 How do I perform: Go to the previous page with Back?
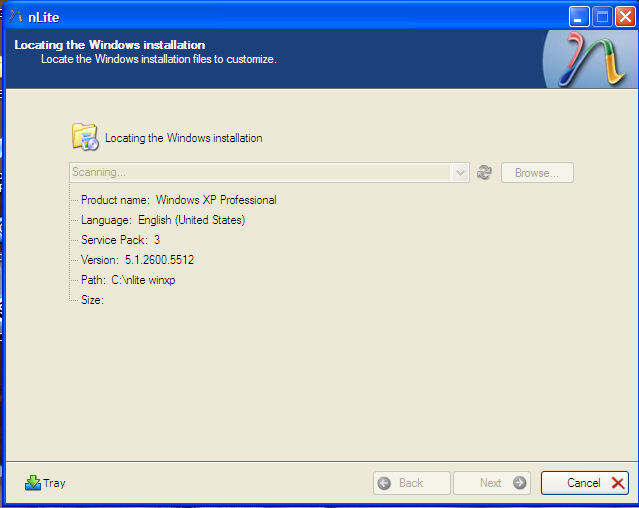tap(412, 483)
